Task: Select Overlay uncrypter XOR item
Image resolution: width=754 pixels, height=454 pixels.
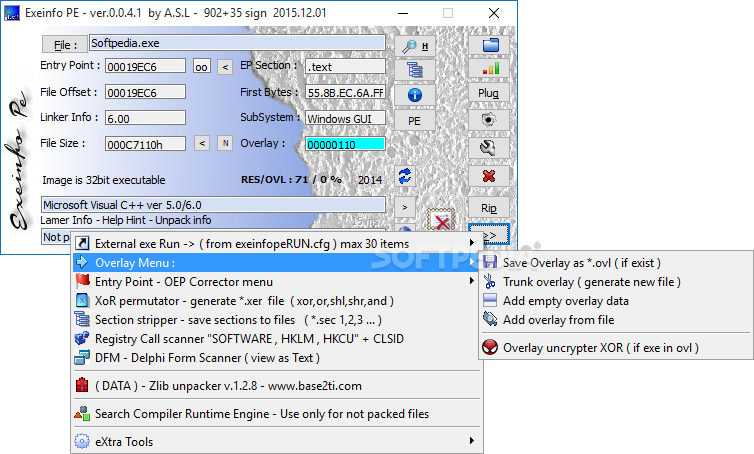Action: coord(616,347)
